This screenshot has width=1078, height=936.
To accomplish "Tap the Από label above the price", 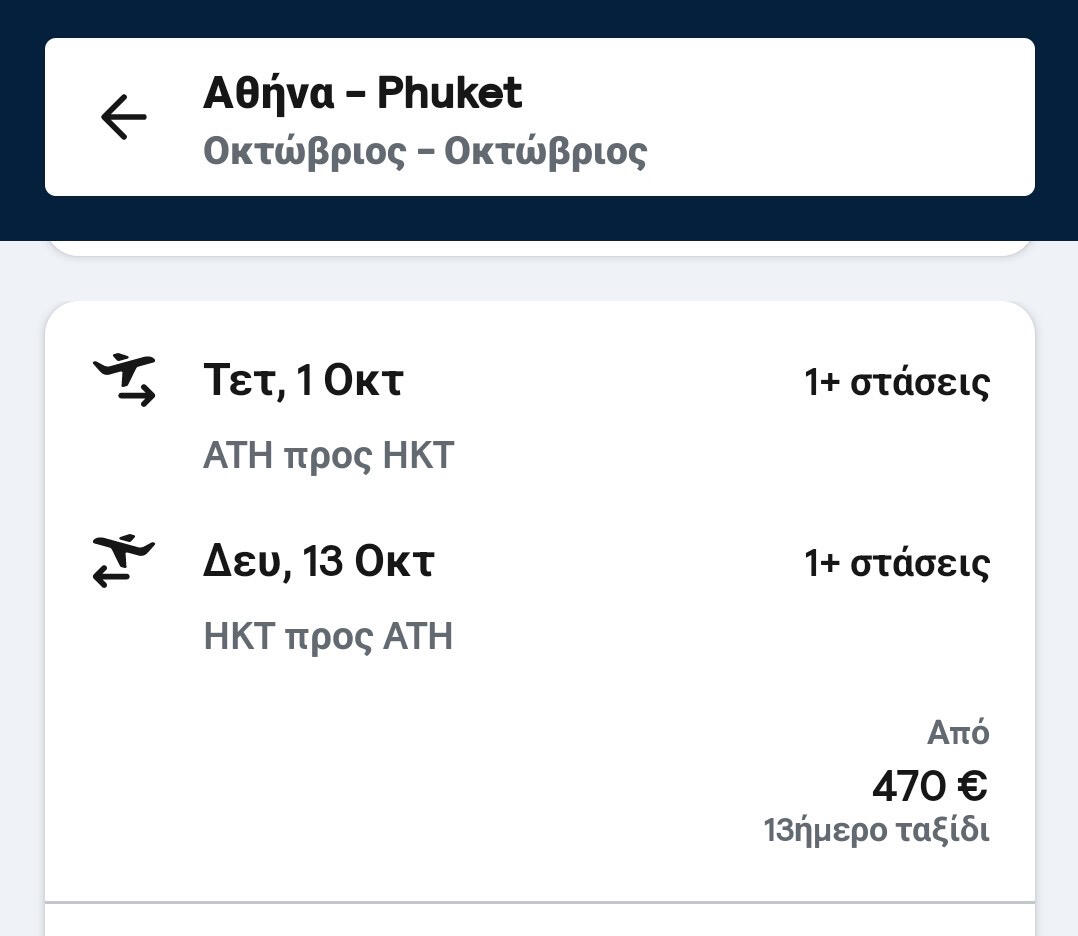I will [957, 733].
